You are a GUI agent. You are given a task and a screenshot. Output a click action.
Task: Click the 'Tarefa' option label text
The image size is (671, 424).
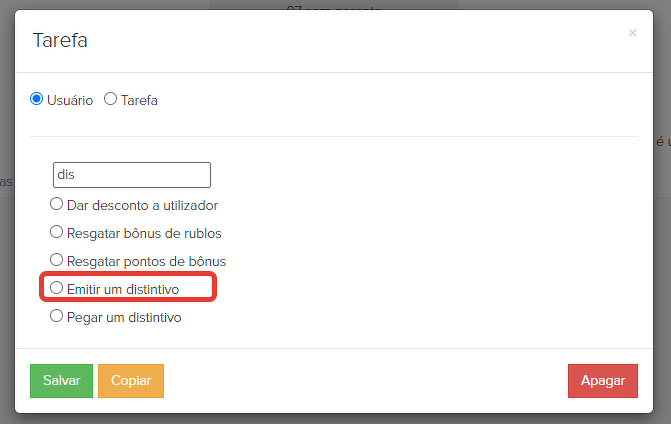140,100
